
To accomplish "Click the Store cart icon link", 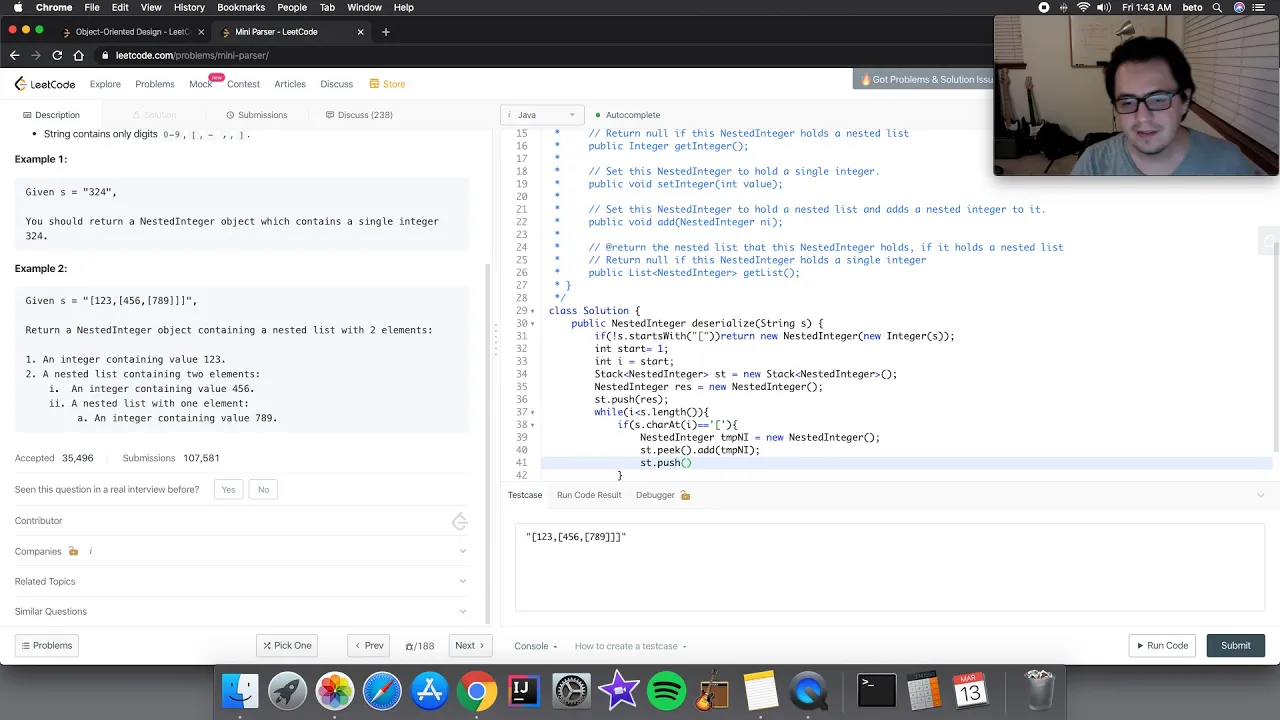I will [x=387, y=84].
